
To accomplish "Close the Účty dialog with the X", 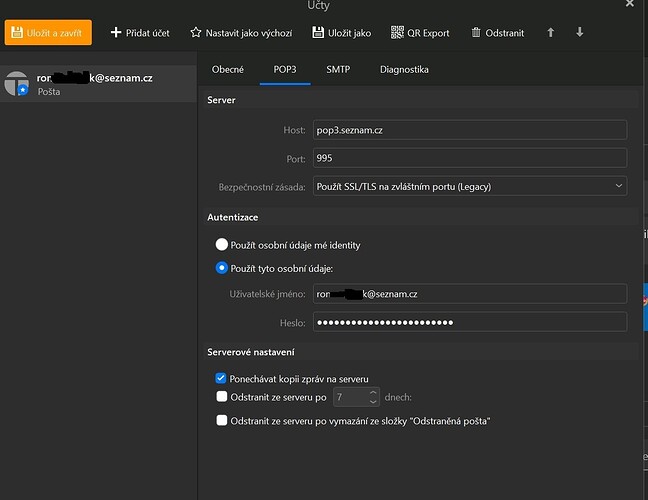I will (629, 4).
